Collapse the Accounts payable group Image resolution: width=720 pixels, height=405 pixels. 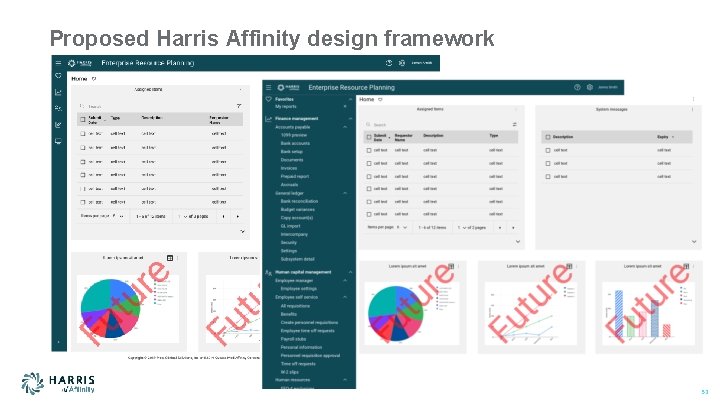[345, 127]
